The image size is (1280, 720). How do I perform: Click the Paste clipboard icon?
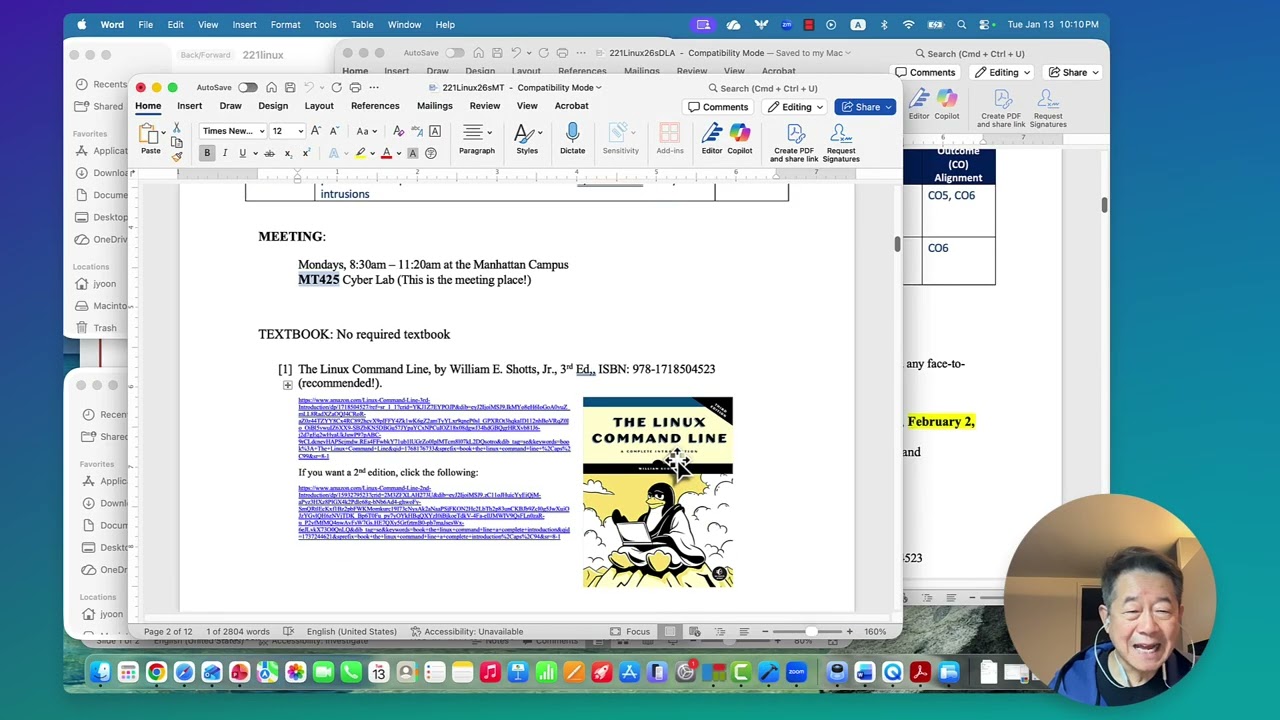pos(149,134)
